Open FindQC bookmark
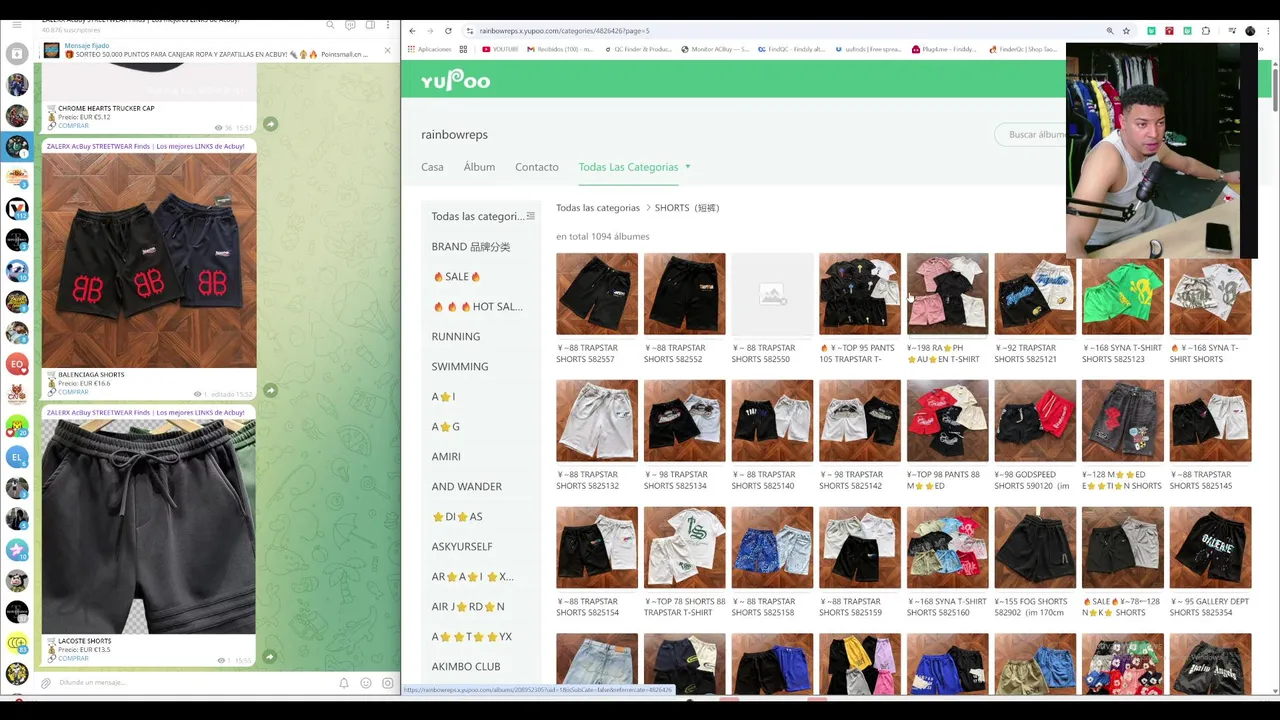Viewport: 1280px width, 720px height. tap(790, 49)
